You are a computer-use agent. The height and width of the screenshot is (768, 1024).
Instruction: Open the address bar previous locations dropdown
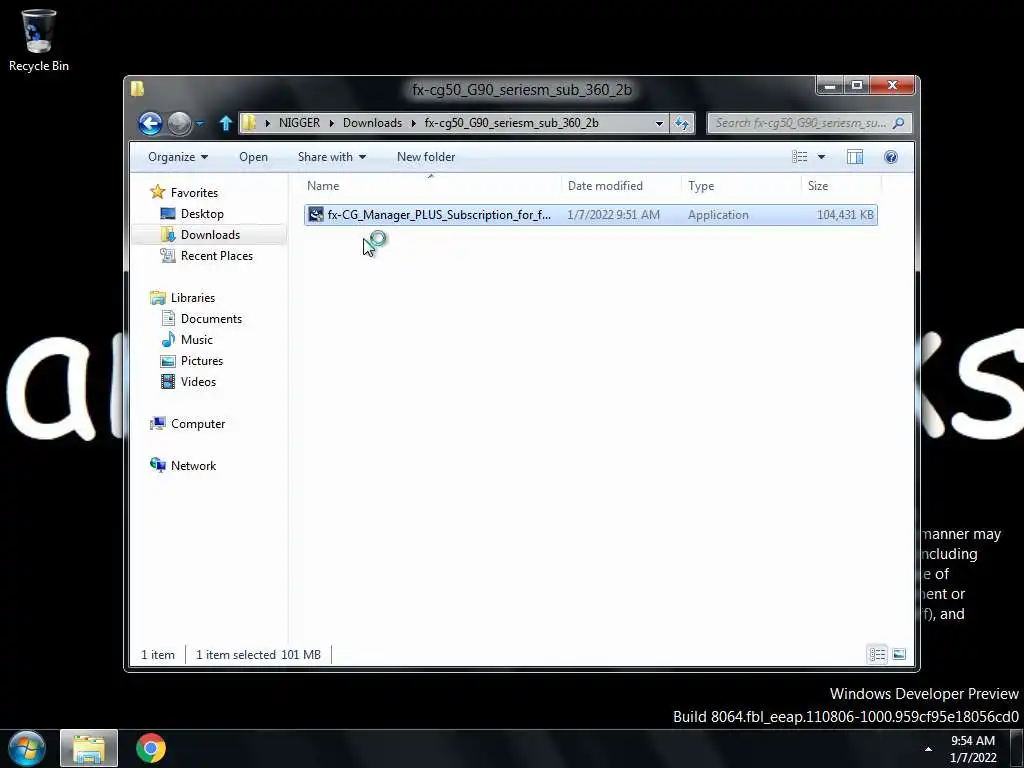click(659, 123)
